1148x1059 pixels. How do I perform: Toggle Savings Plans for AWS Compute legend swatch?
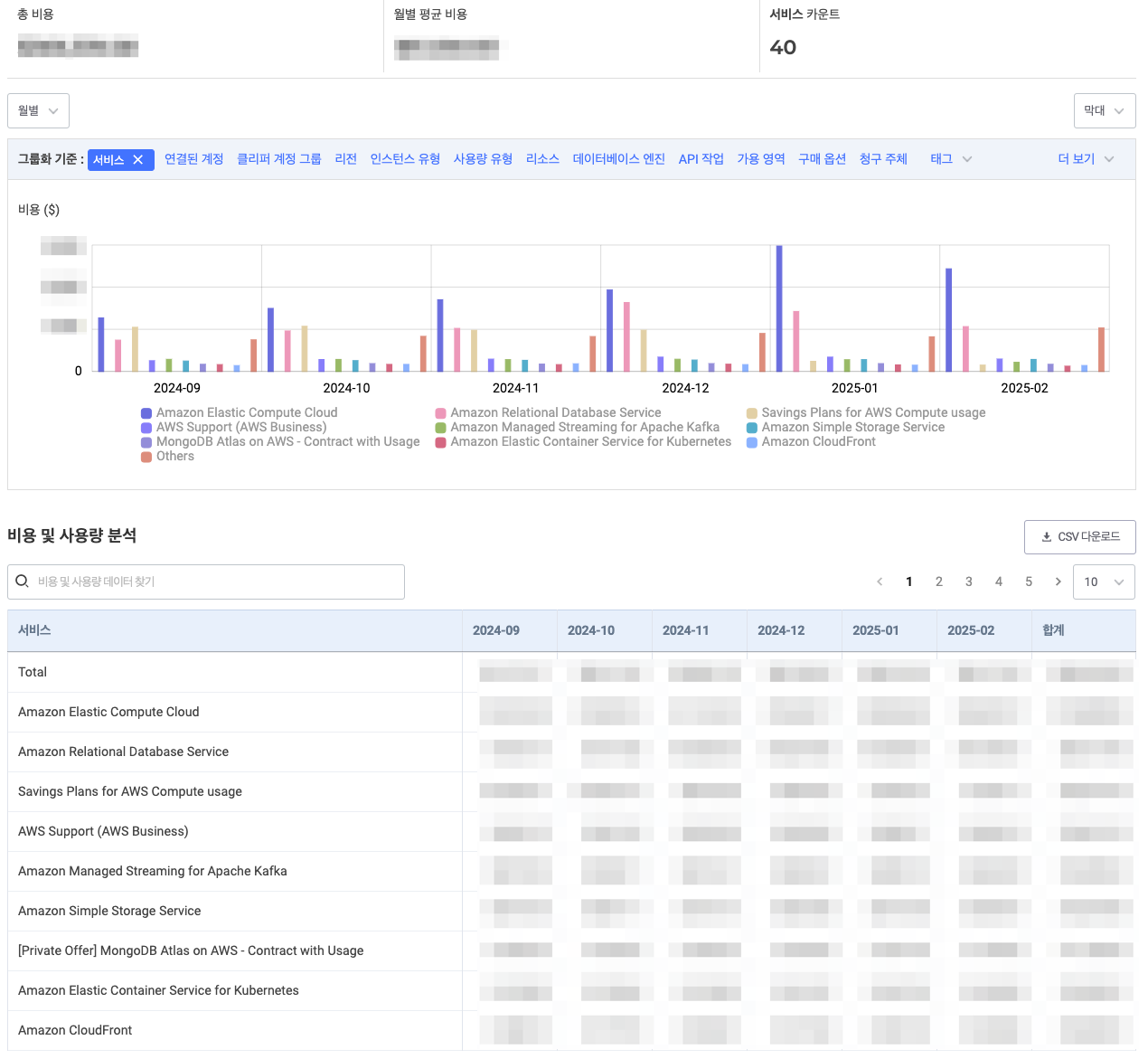tap(751, 413)
